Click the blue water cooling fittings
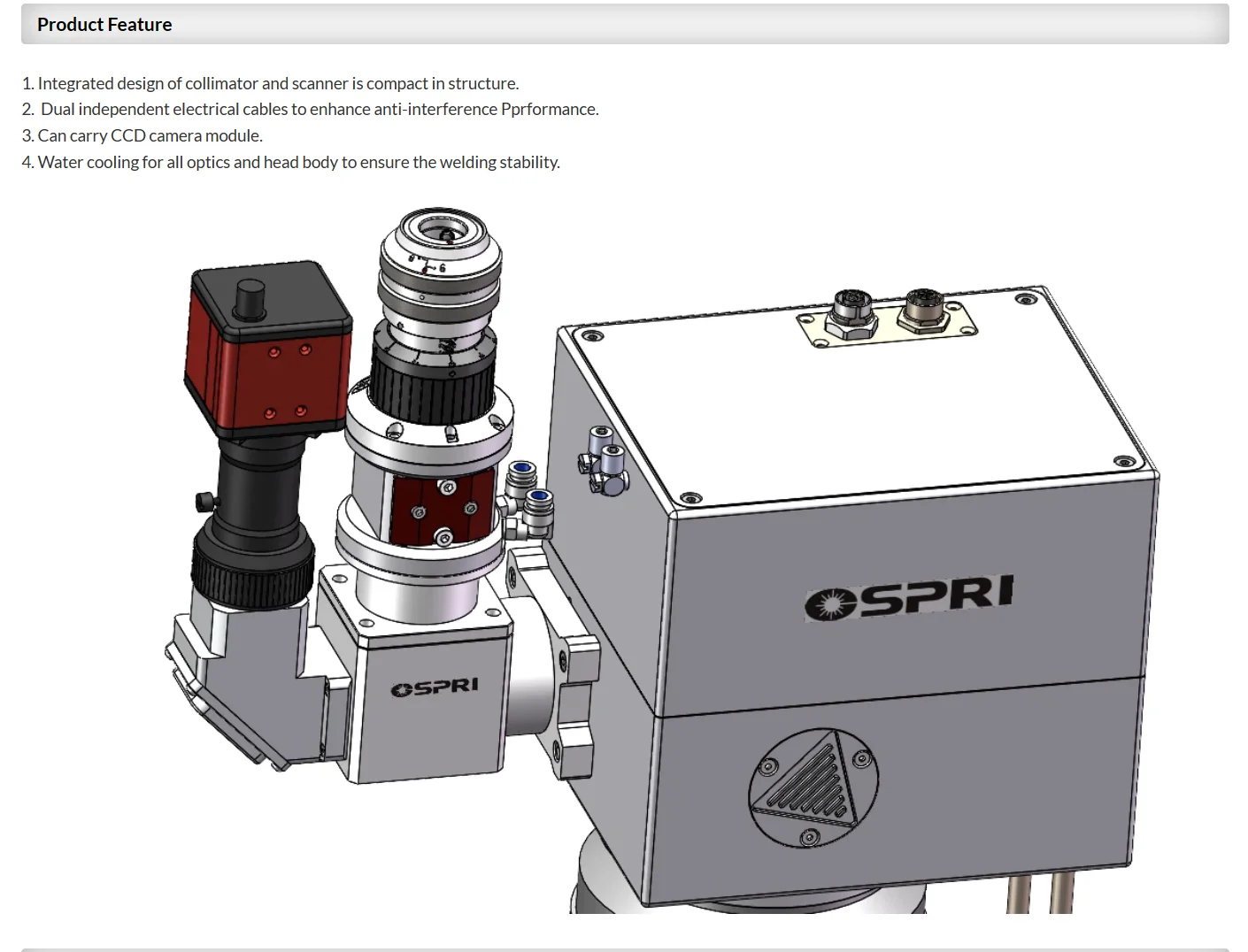 (x=528, y=493)
